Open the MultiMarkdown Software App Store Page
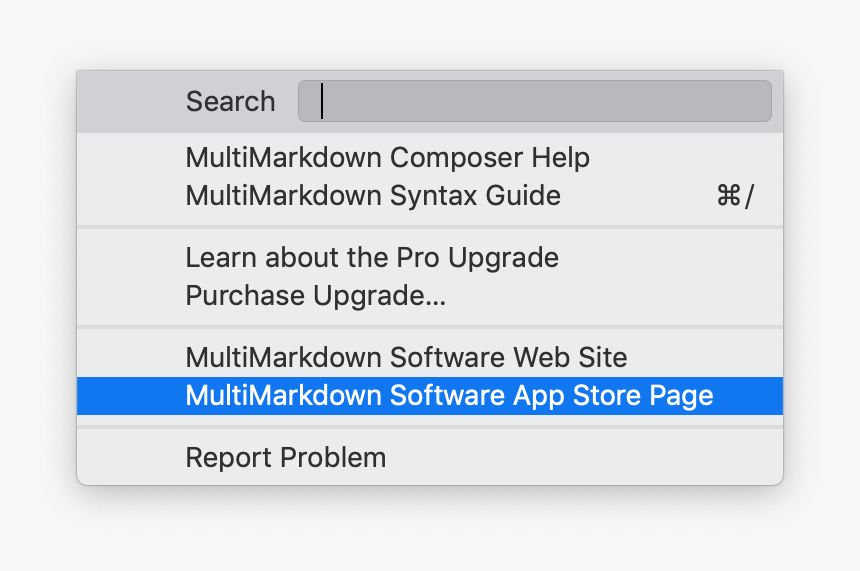860x571 pixels. coord(449,396)
